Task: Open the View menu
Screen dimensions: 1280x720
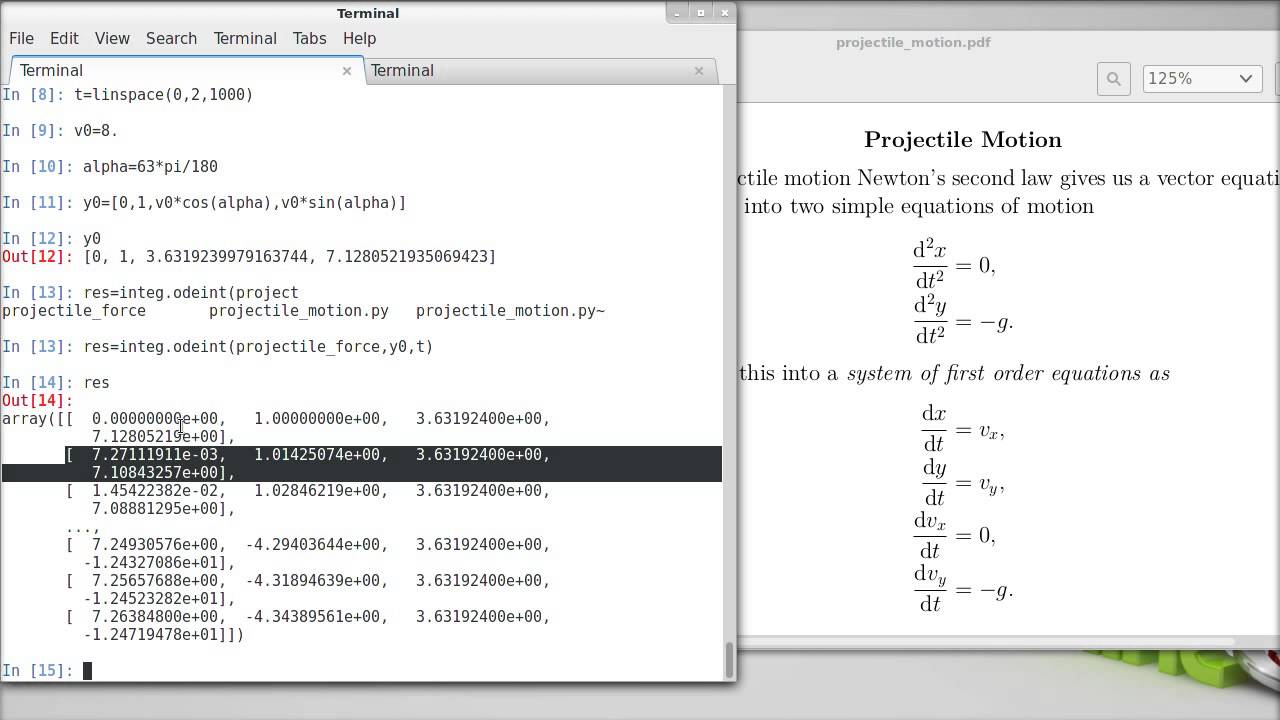Action: 112,38
